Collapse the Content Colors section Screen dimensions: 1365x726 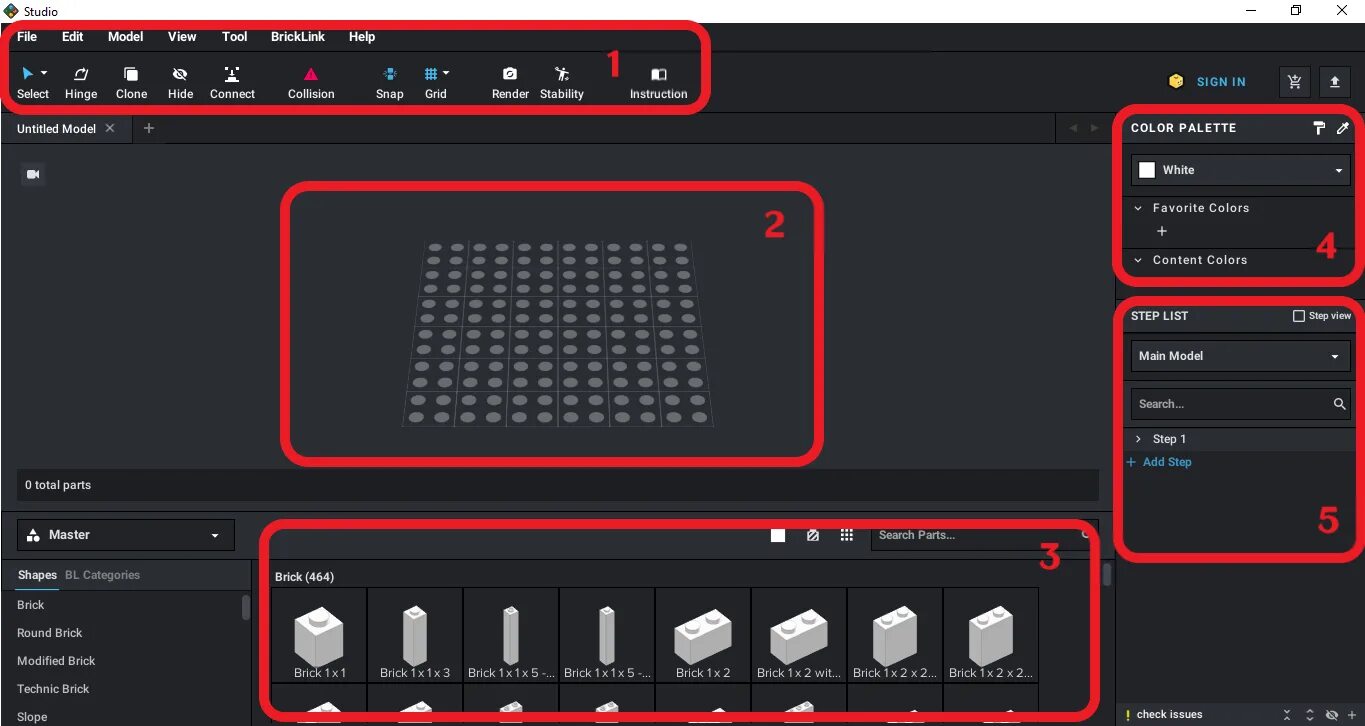[1138, 260]
